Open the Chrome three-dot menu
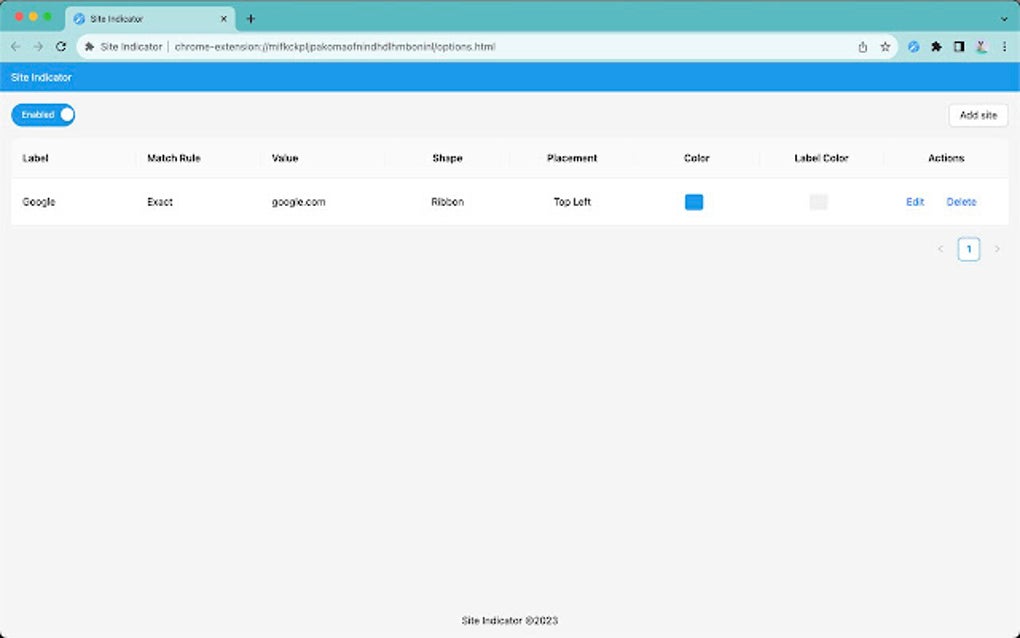Image resolution: width=1020 pixels, height=638 pixels. [x=1006, y=46]
